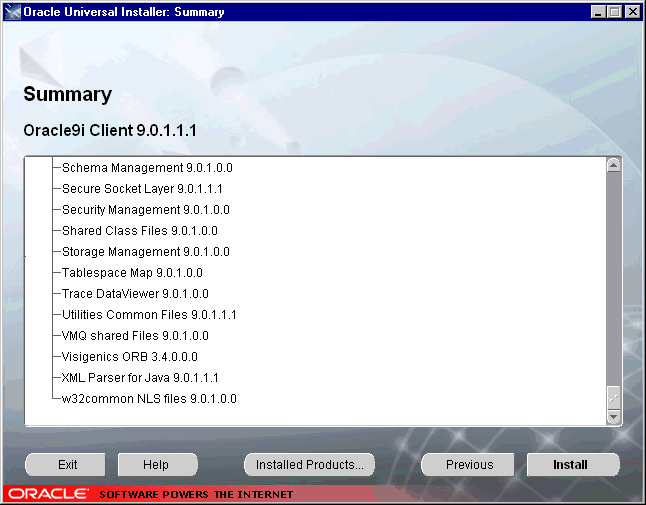Click the scrollbar thumb in summary list
Viewport: 646px width, 505px height.
tap(613, 397)
